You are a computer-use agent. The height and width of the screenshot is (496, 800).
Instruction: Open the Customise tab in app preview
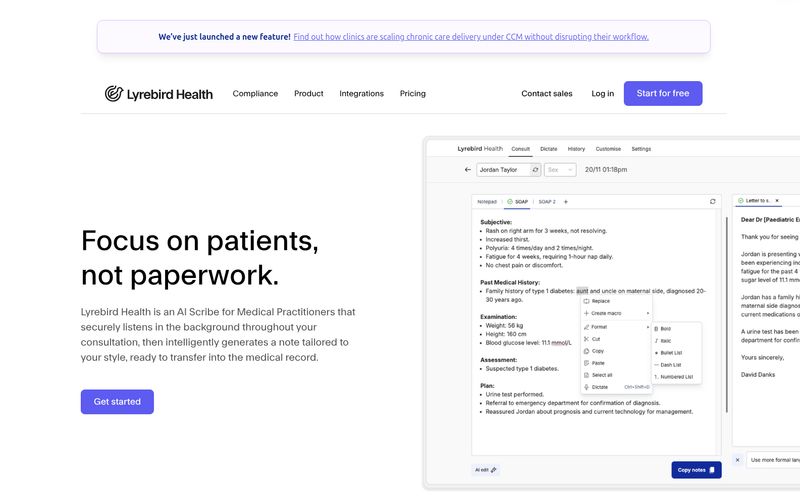pyautogui.click(x=608, y=149)
